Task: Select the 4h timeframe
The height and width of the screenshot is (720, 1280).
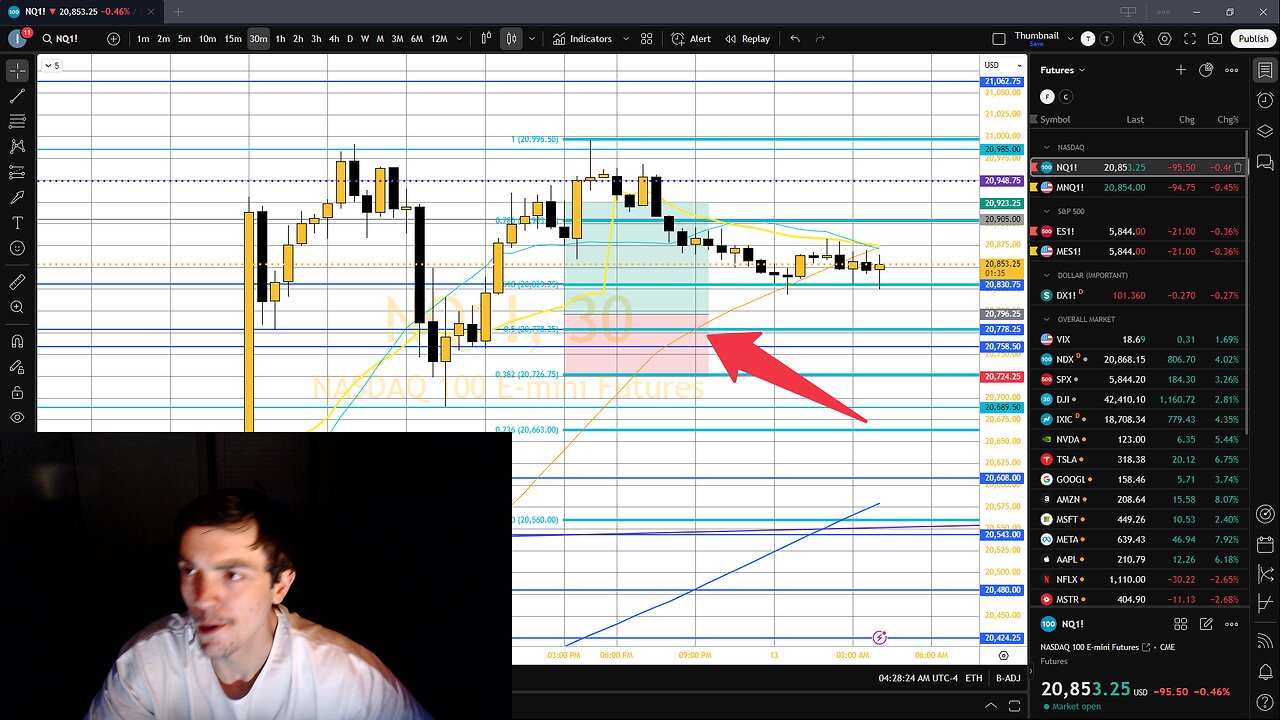Action: point(333,39)
